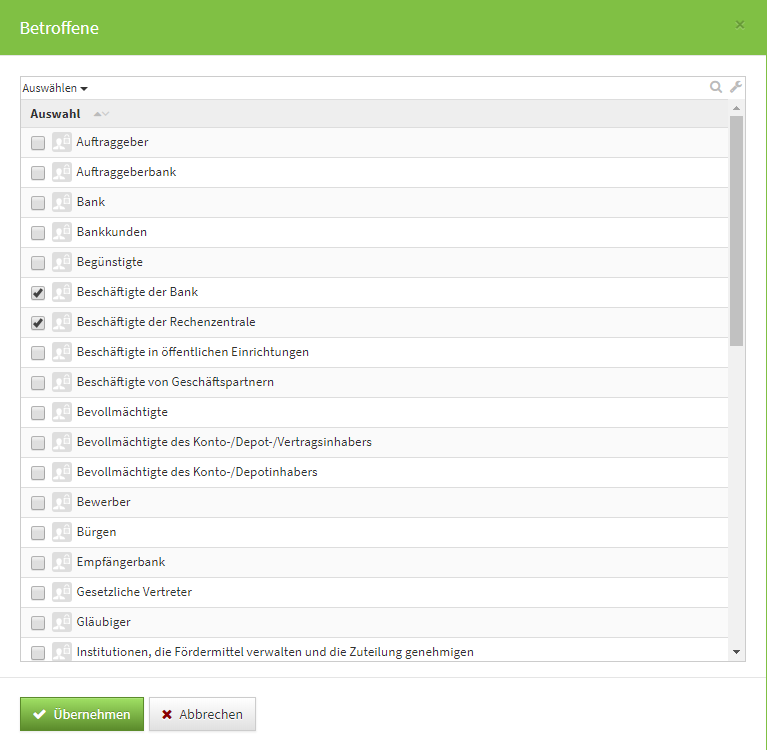
Task: Click the person icon next to Bewerber
Action: point(62,502)
